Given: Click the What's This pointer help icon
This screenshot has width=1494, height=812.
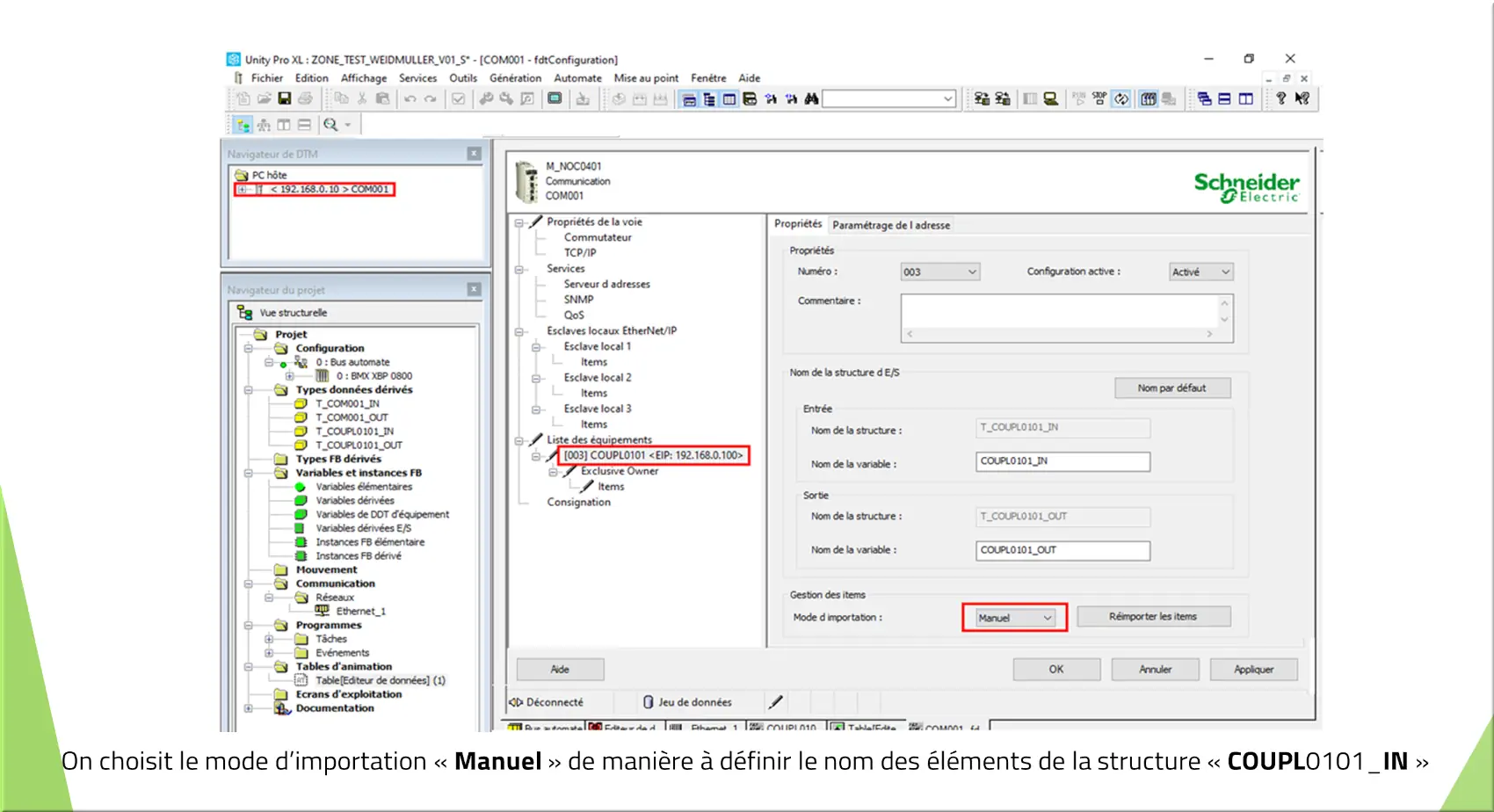Looking at the screenshot, I should [x=1302, y=98].
